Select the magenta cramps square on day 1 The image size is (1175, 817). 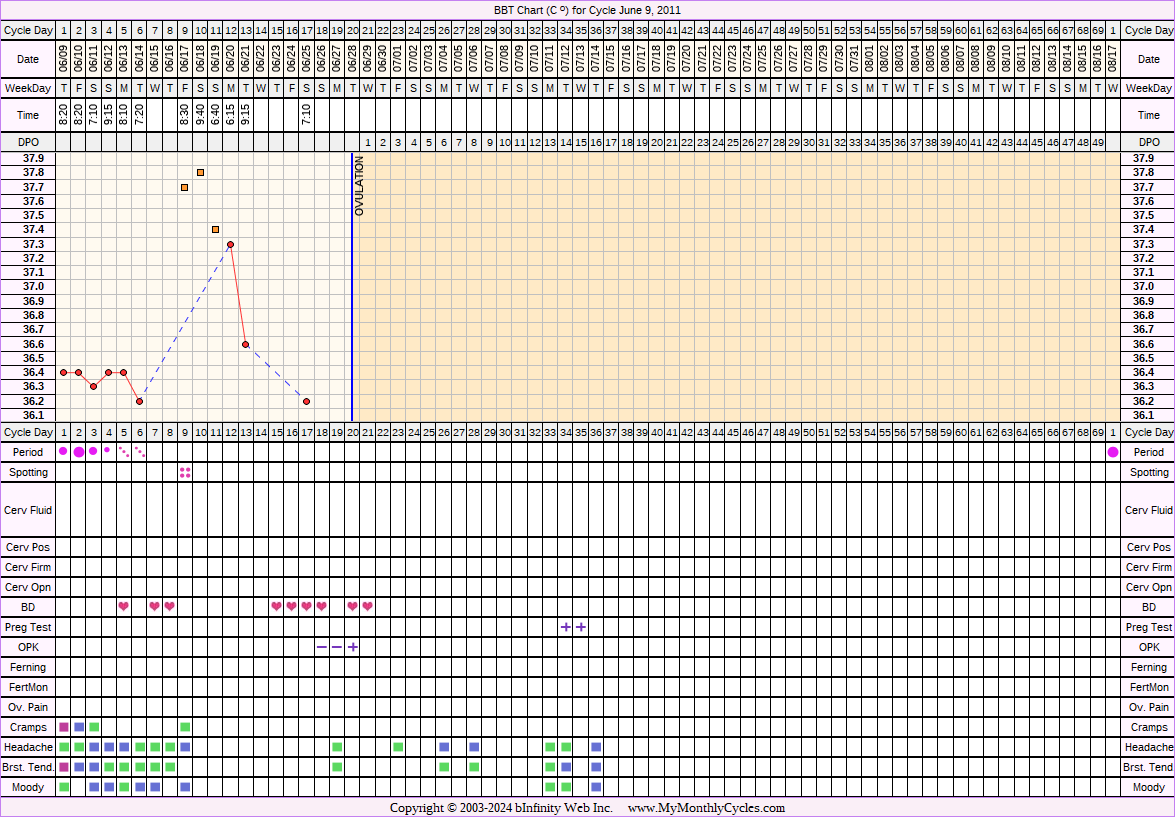tap(64, 727)
